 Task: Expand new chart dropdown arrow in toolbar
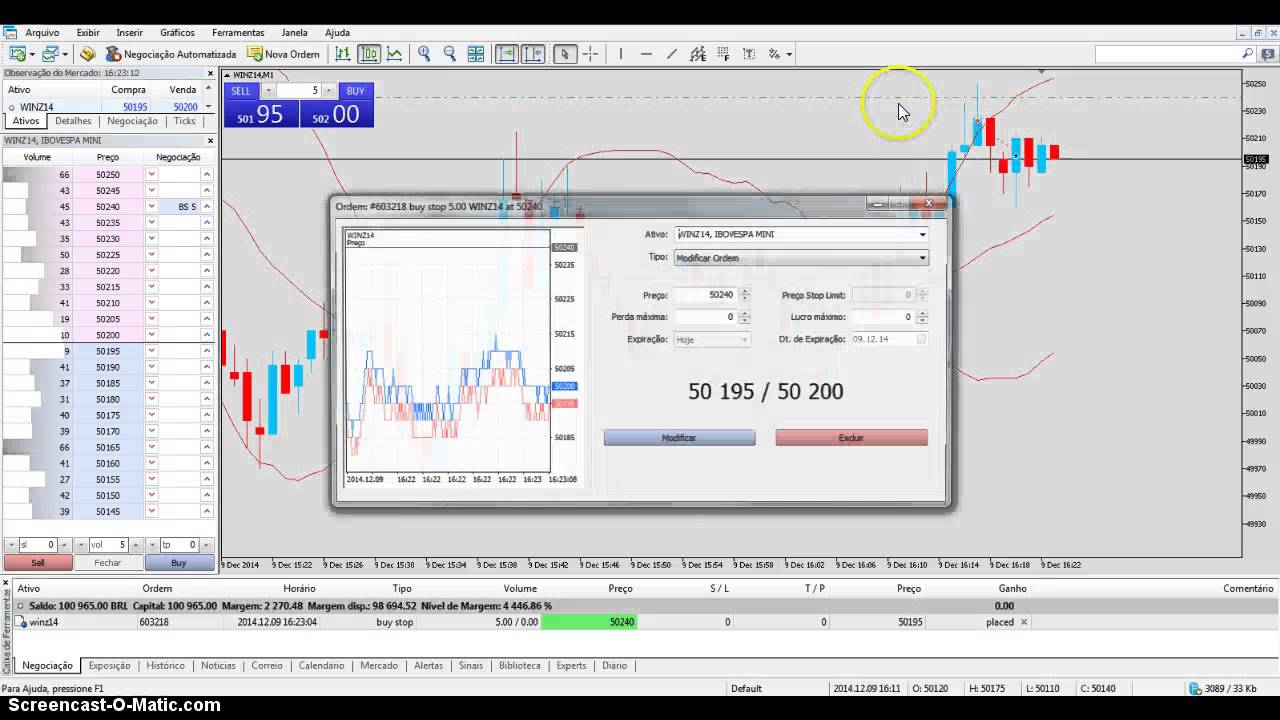coord(32,54)
